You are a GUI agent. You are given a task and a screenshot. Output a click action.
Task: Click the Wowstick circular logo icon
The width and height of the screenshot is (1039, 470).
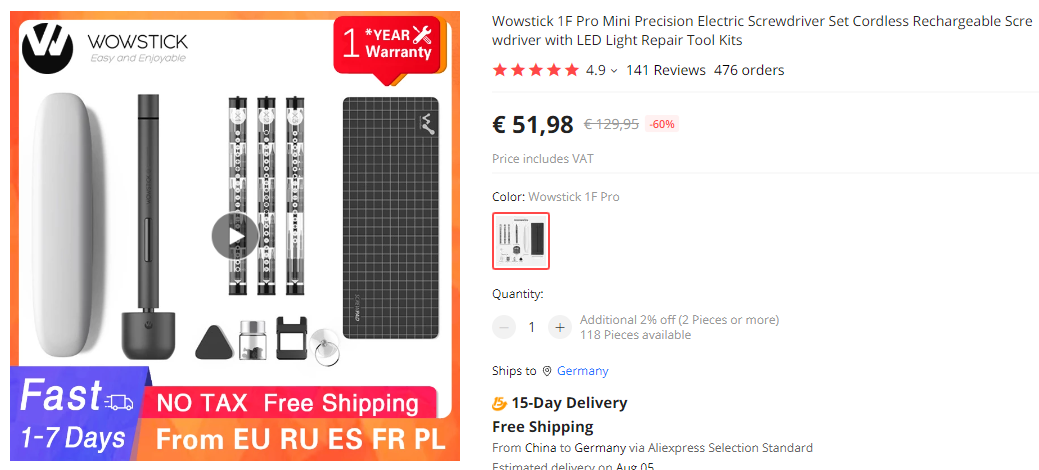48,44
